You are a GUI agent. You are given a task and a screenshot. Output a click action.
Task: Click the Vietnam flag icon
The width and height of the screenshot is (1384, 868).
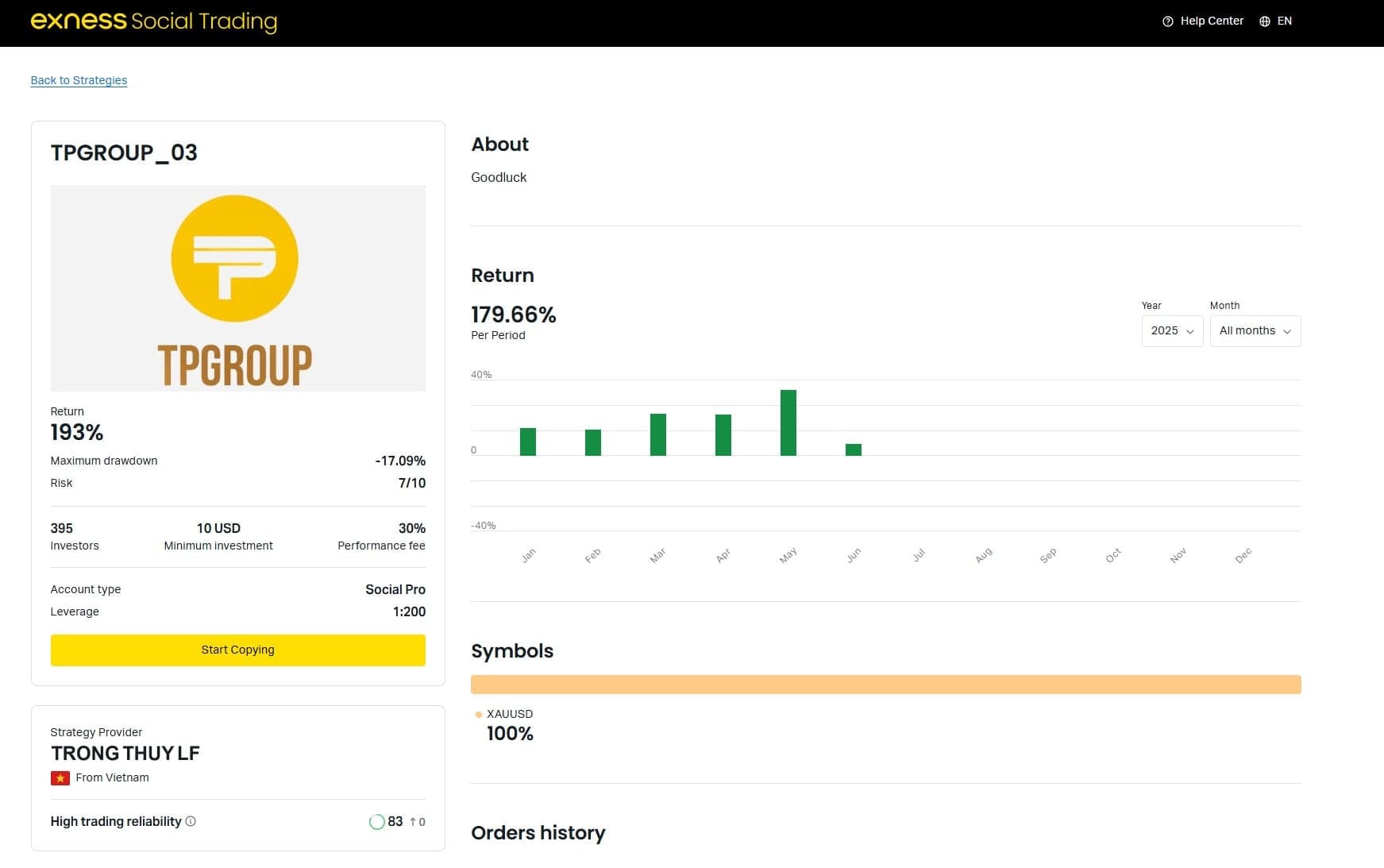[x=60, y=778]
